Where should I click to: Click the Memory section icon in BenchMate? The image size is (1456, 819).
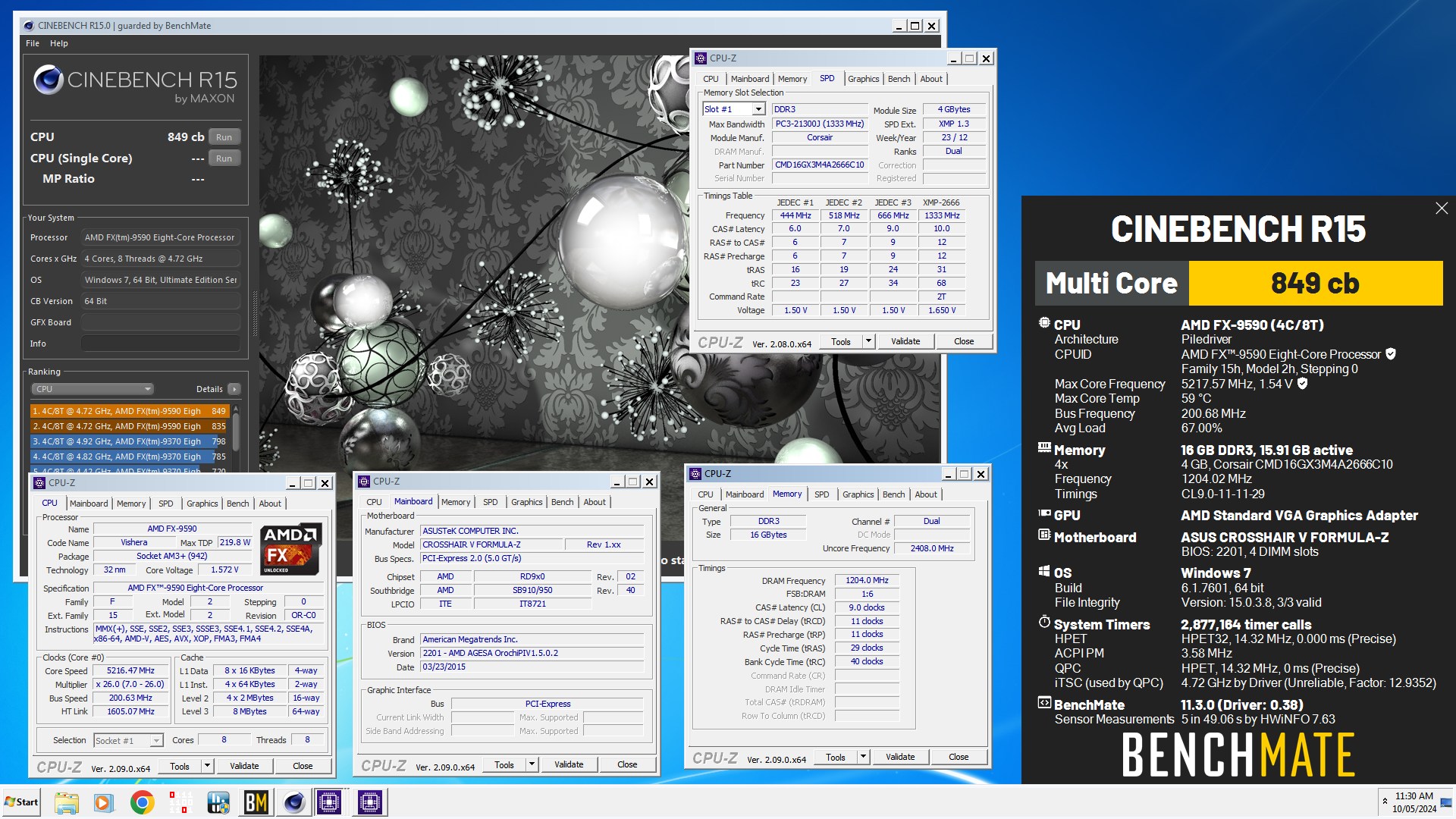coord(1044,447)
